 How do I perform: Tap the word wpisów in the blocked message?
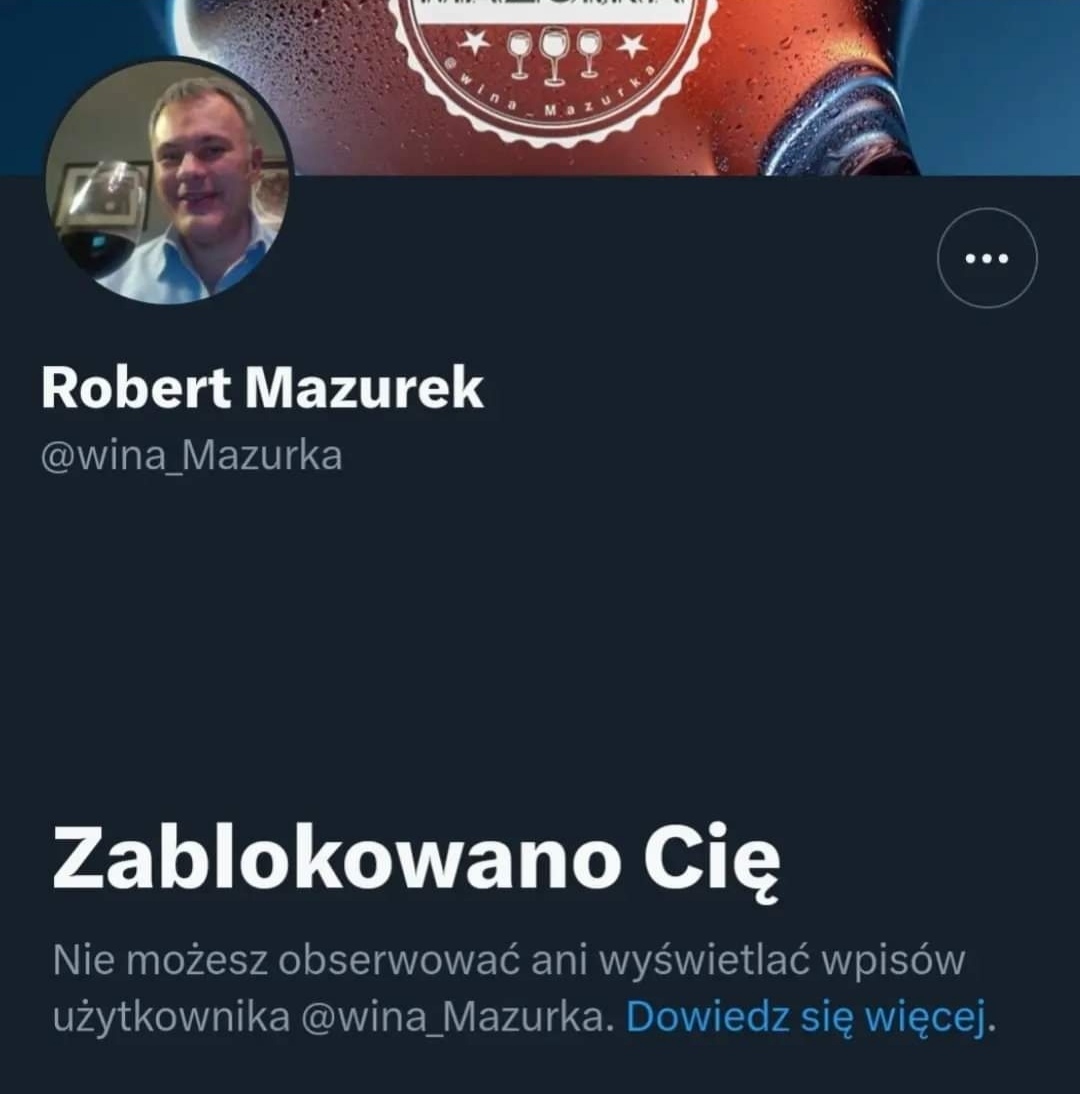894,961
